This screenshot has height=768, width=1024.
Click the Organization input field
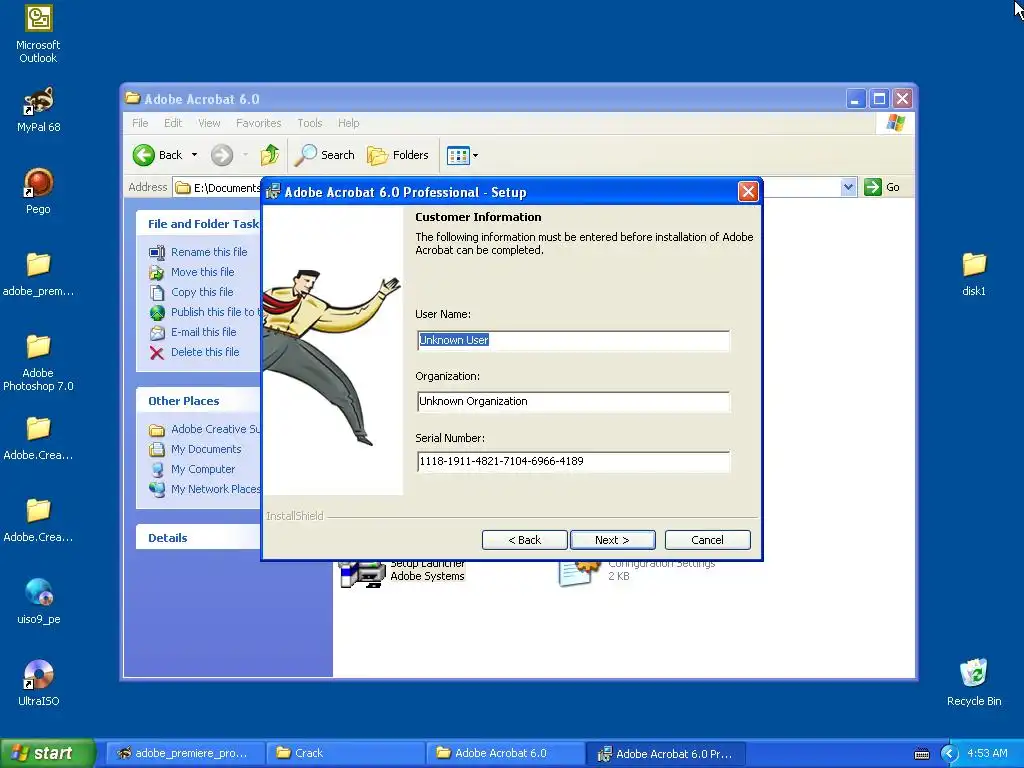point(573,402)
